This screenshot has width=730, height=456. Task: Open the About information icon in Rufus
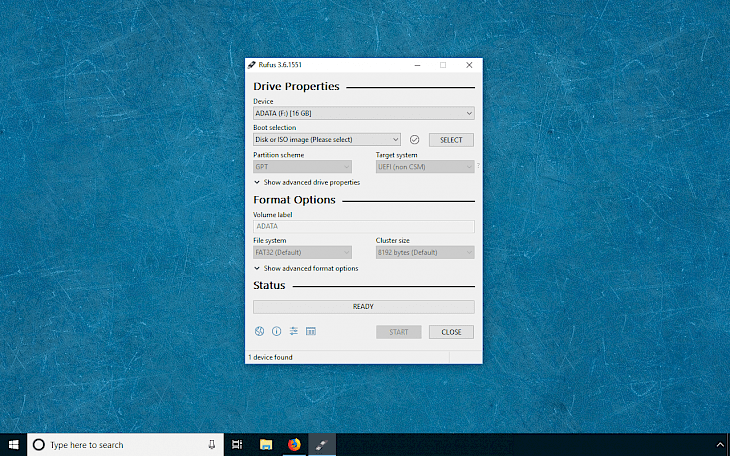pyautogui.click(x=277, y=331)
